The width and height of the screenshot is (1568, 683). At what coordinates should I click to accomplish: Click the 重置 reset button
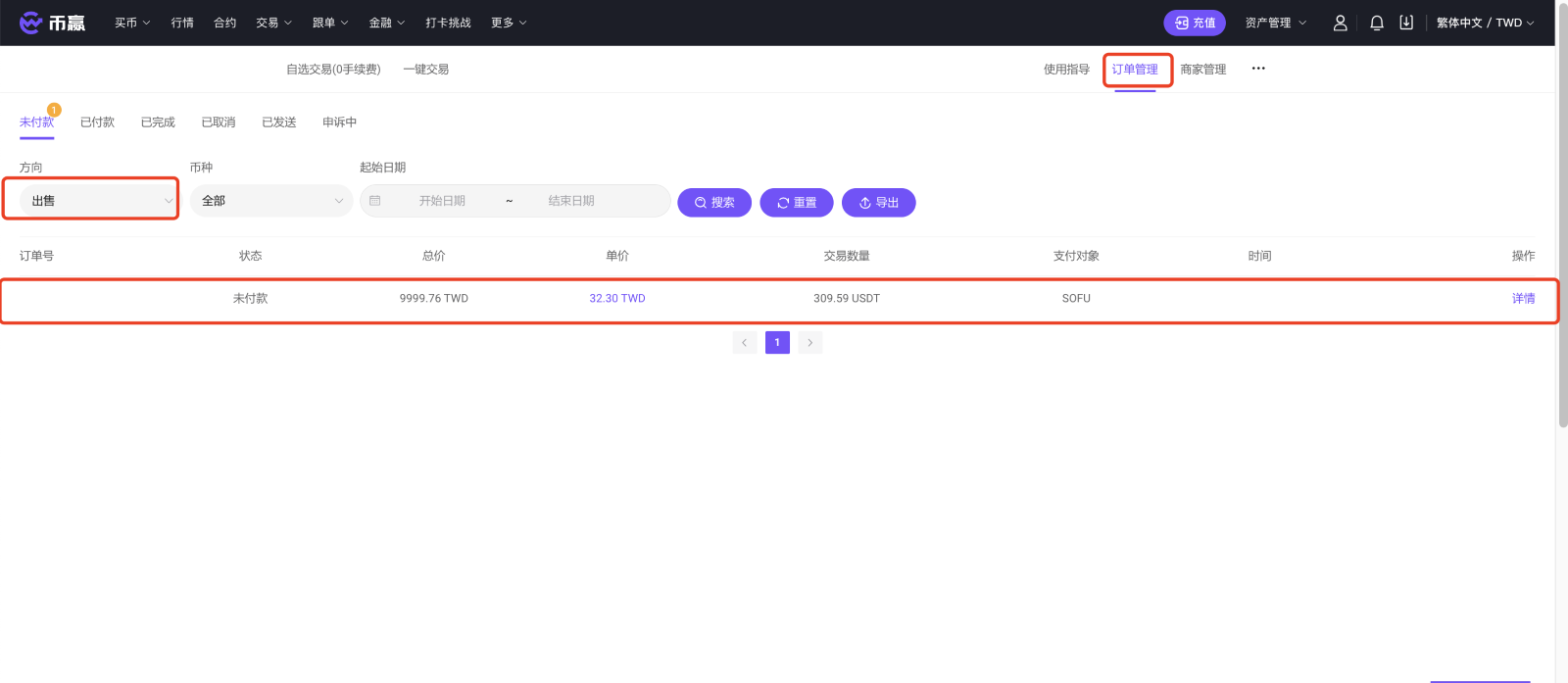[x=797, y=202]
